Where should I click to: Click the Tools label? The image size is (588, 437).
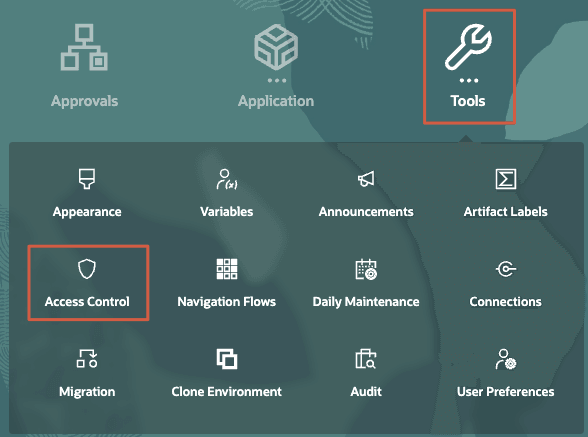coord(468,101)
